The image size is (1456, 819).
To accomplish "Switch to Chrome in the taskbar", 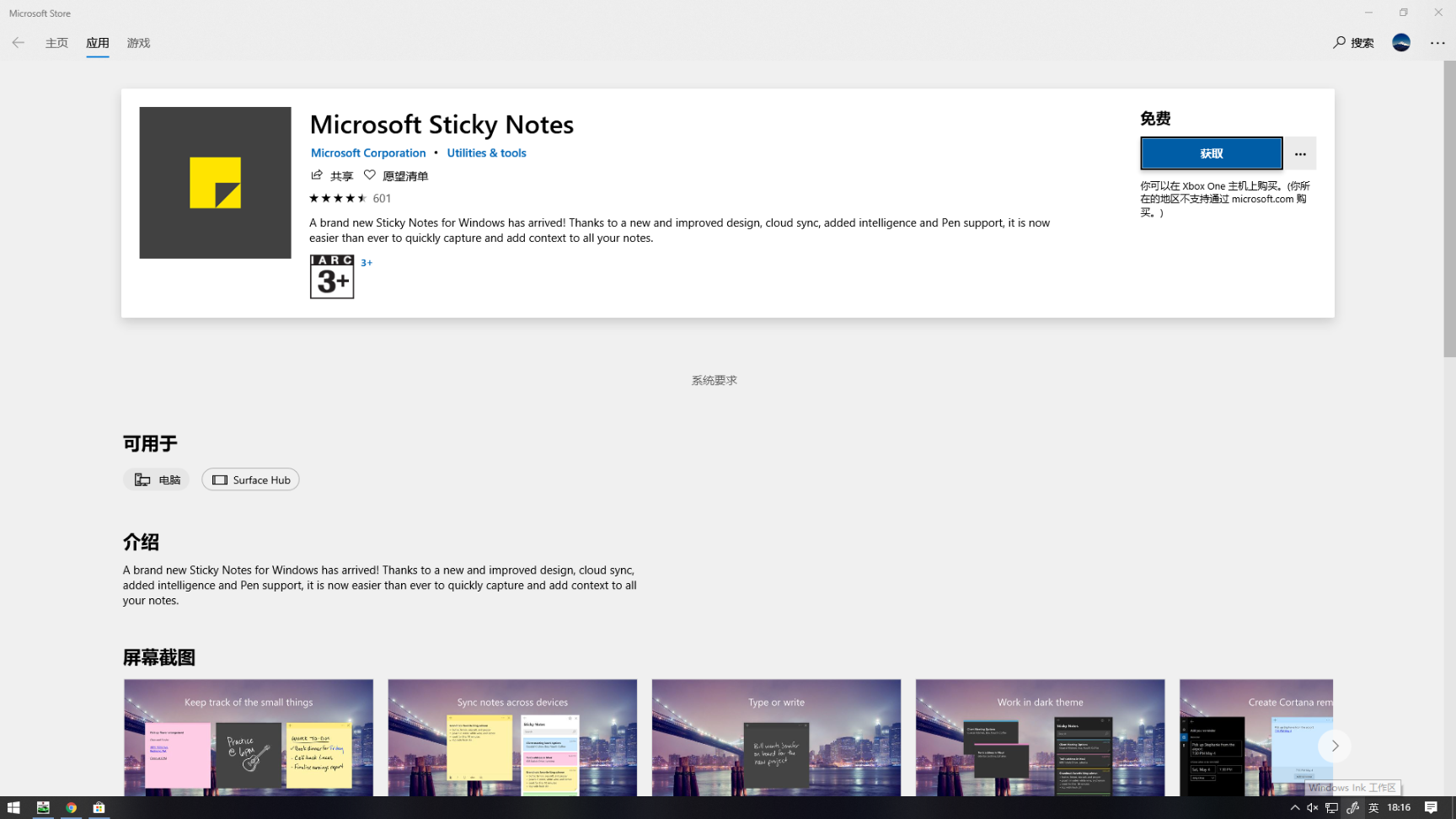I will pyautogui.click(x=72, y=807).
